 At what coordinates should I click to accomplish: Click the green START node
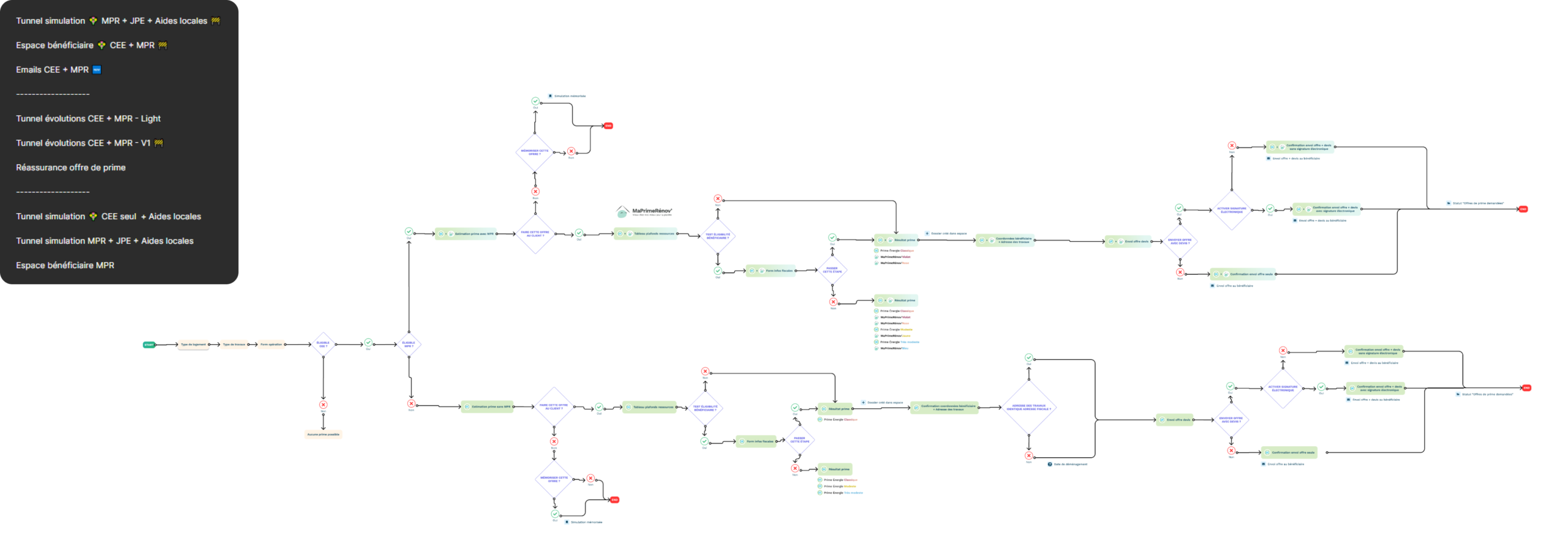[x=149, y=345]
